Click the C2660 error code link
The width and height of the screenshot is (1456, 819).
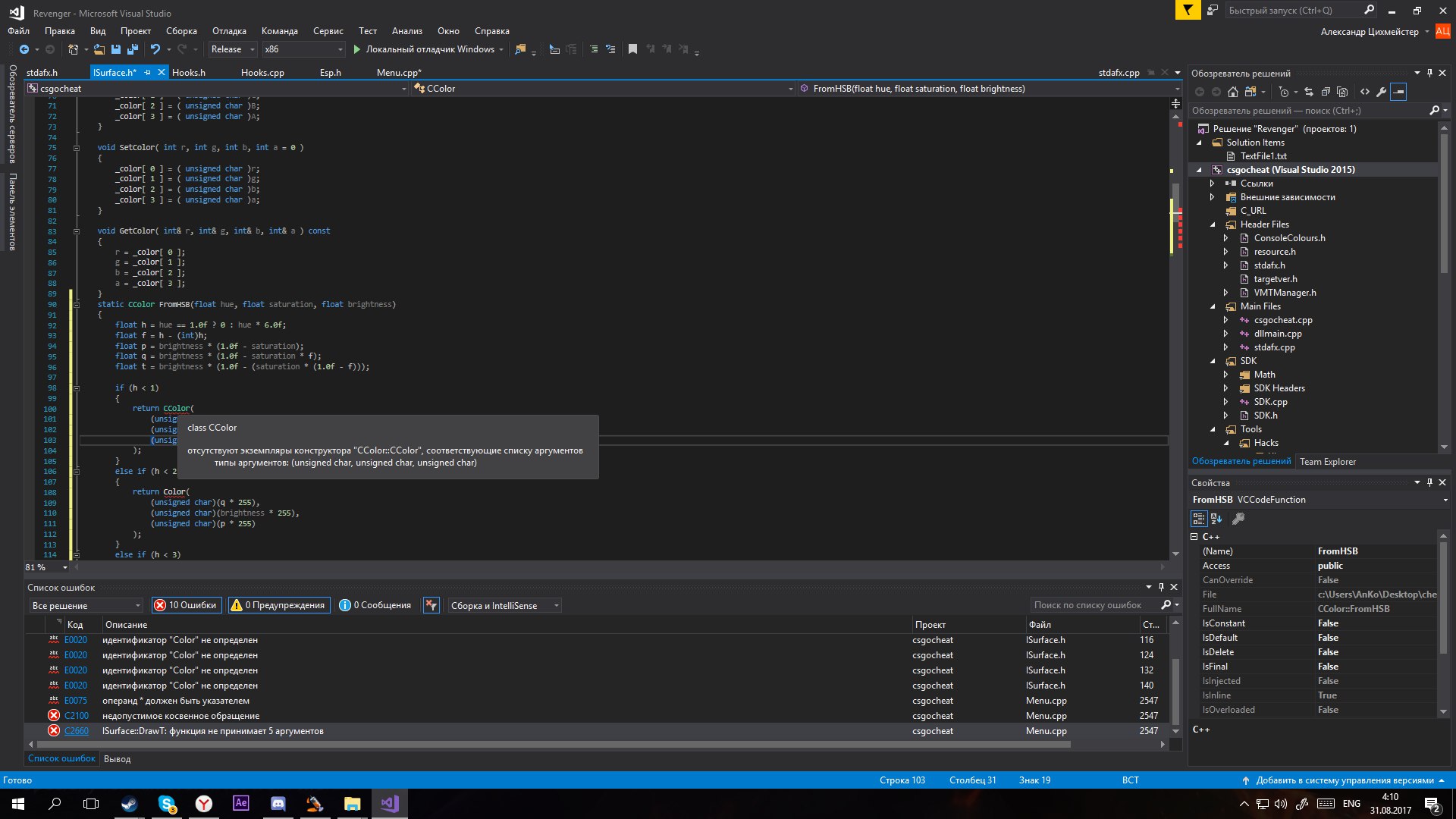click(76, 731)
